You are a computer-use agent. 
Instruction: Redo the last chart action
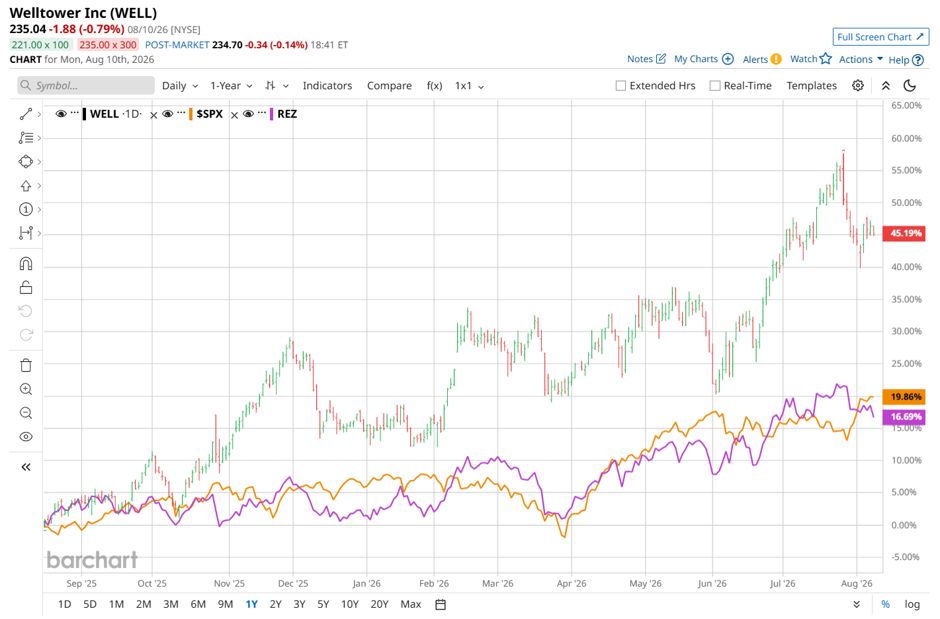26,335
